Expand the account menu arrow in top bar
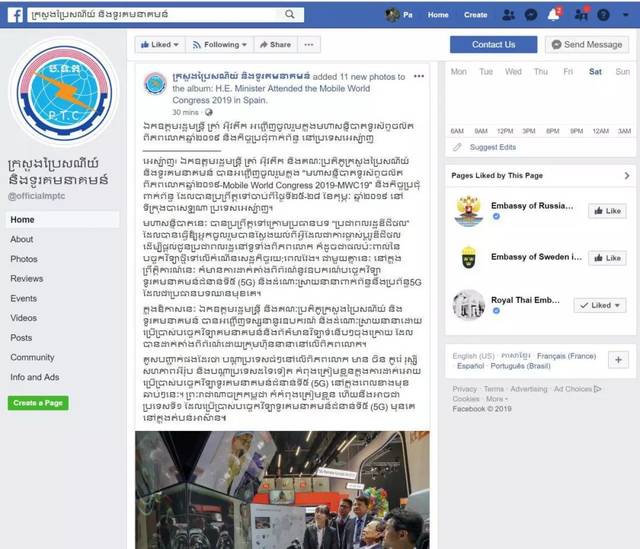 (625, 15)
